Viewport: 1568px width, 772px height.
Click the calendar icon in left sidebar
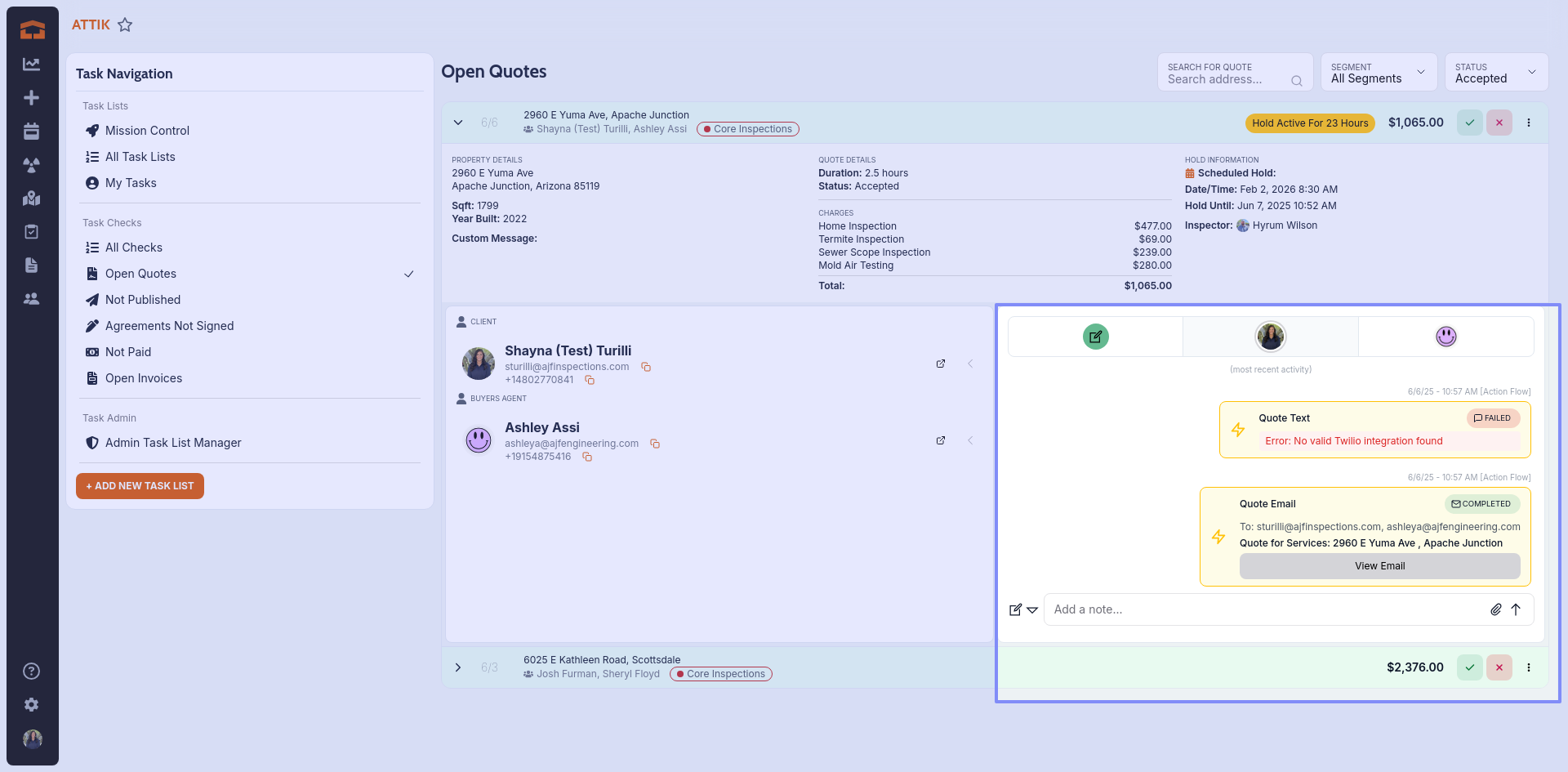click(x=31, y=132)
